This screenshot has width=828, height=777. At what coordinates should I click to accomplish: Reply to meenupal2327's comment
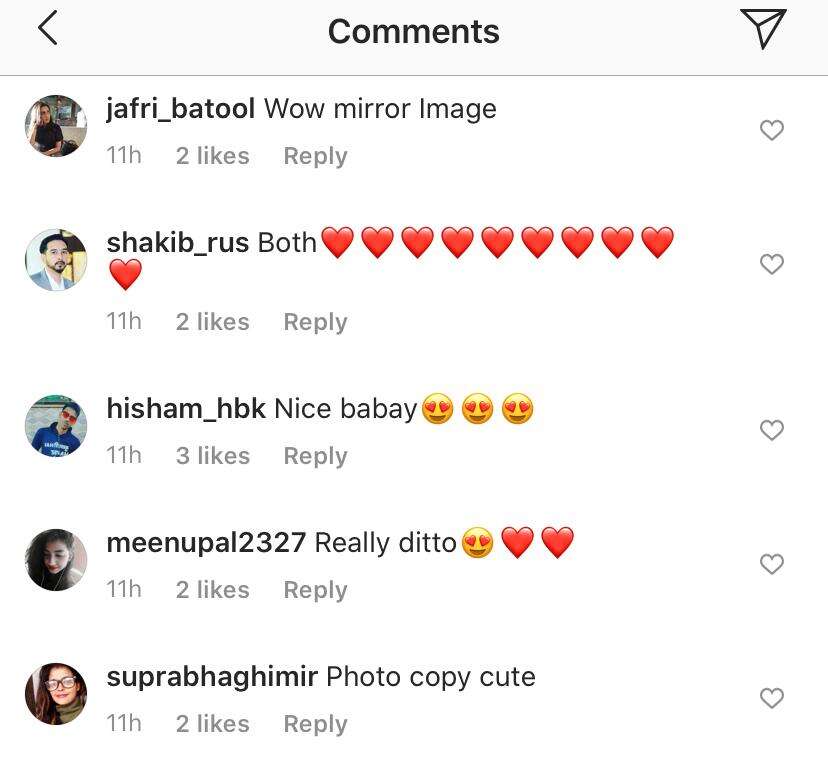tap(315, 590)
